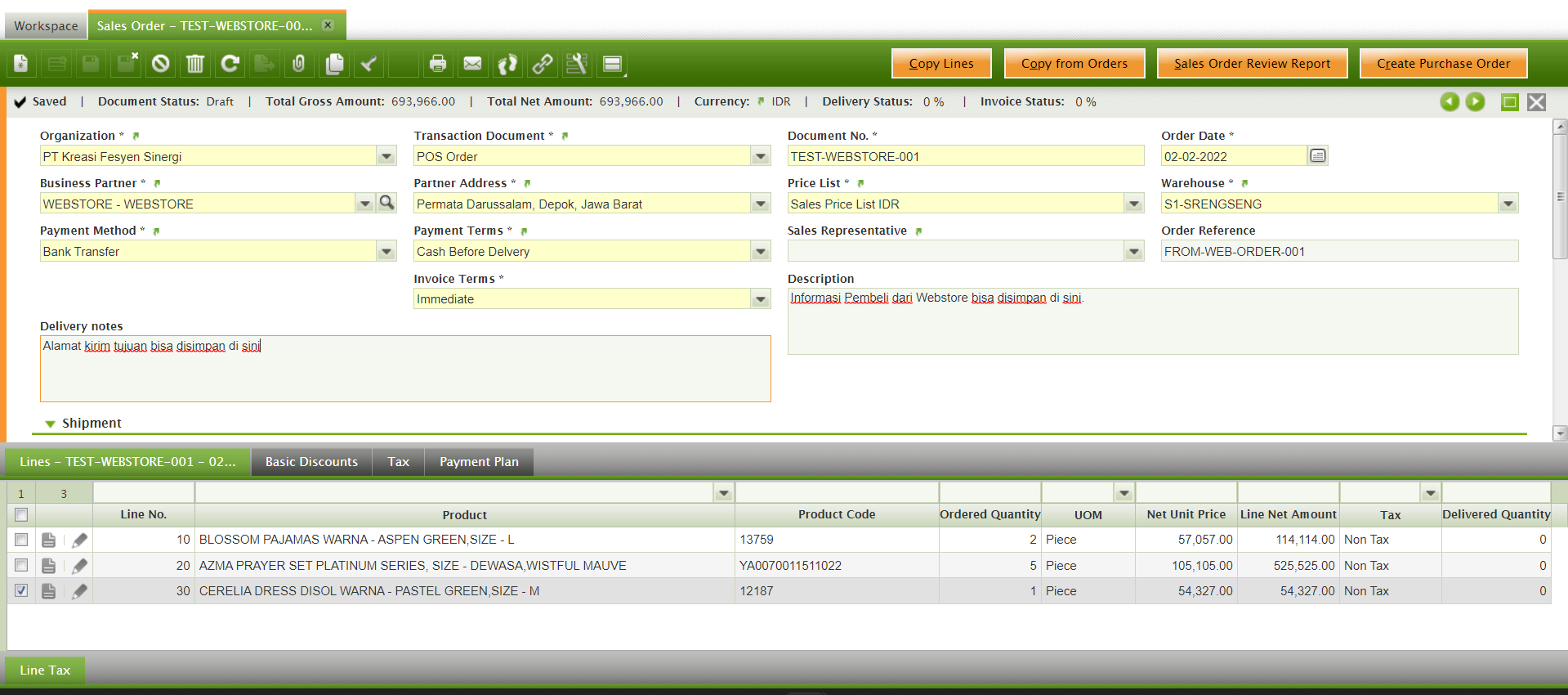Image resolution: width=1568 pixels, height=695 pixels.
Task: Click the Email envelope icon
Action: click(472, 64)
